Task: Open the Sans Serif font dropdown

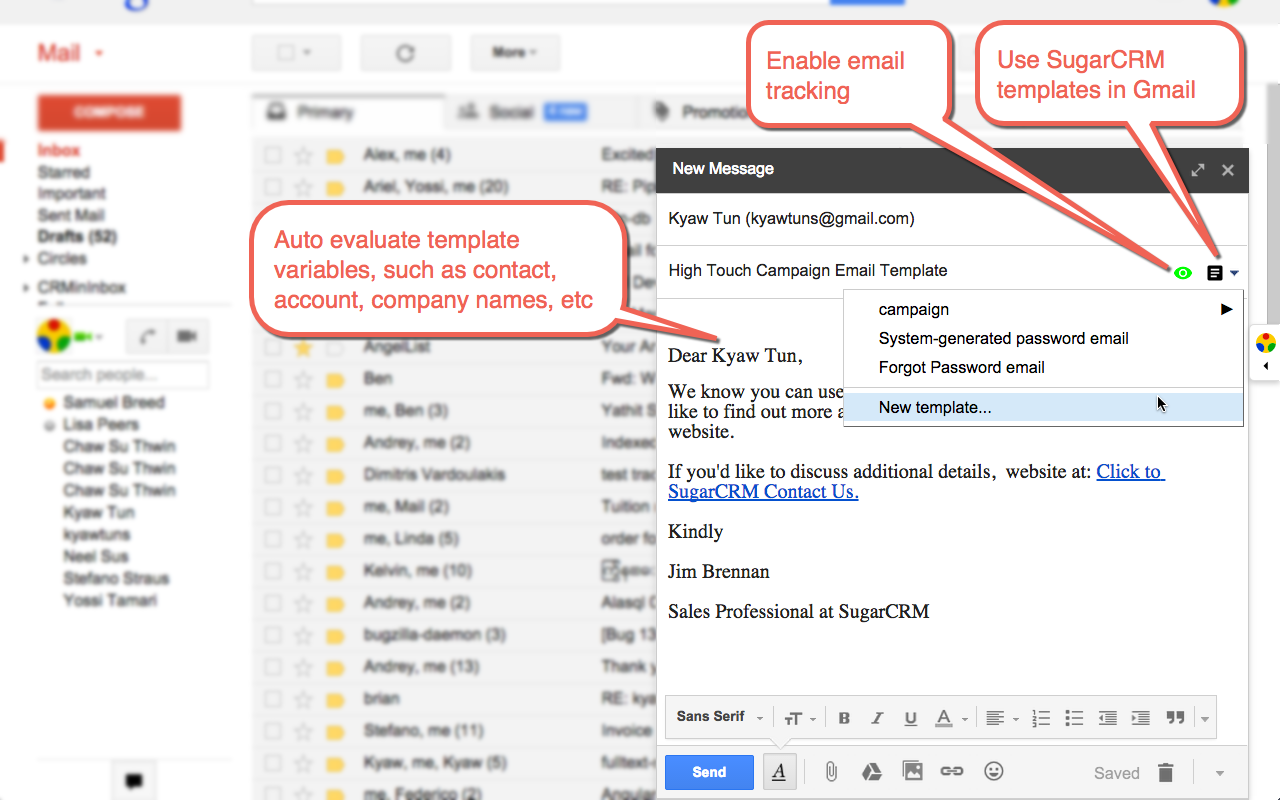Action: pos(720,717)
